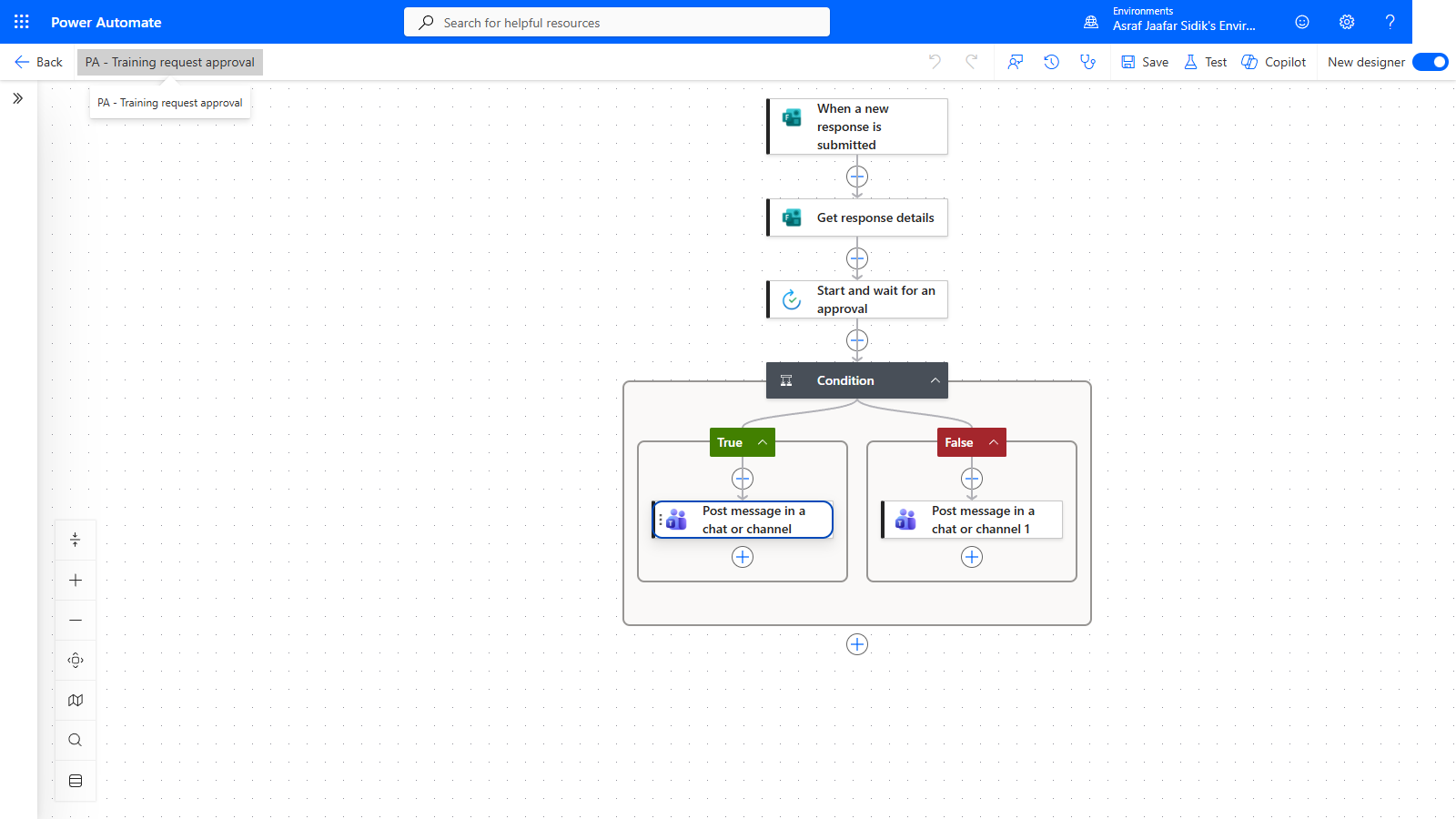Image resolution: width=1456 pixels, height=819 pixels.
Task: Open the Send feedback chat icon
Action: [1016, 62]
